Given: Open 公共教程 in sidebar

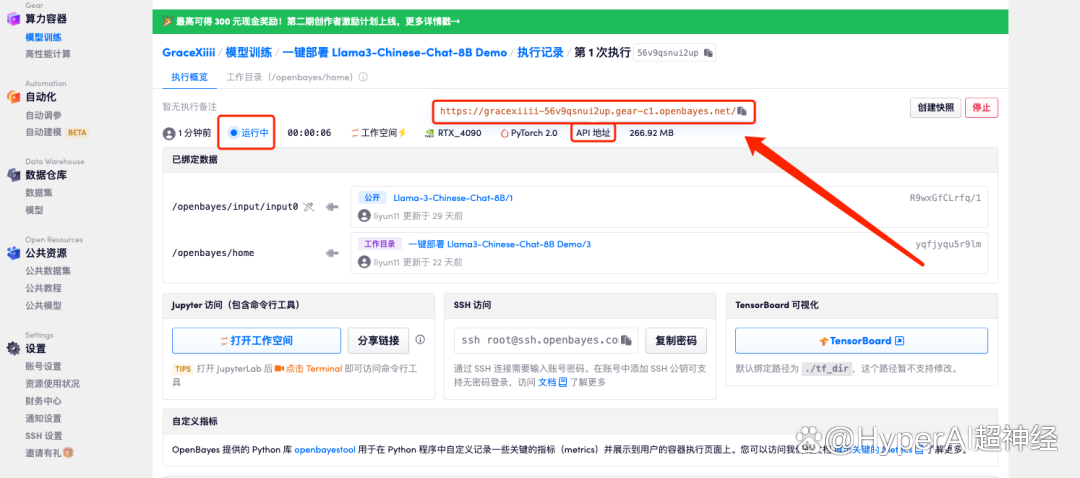Looking at the screenshot, I should click(43, 288).
